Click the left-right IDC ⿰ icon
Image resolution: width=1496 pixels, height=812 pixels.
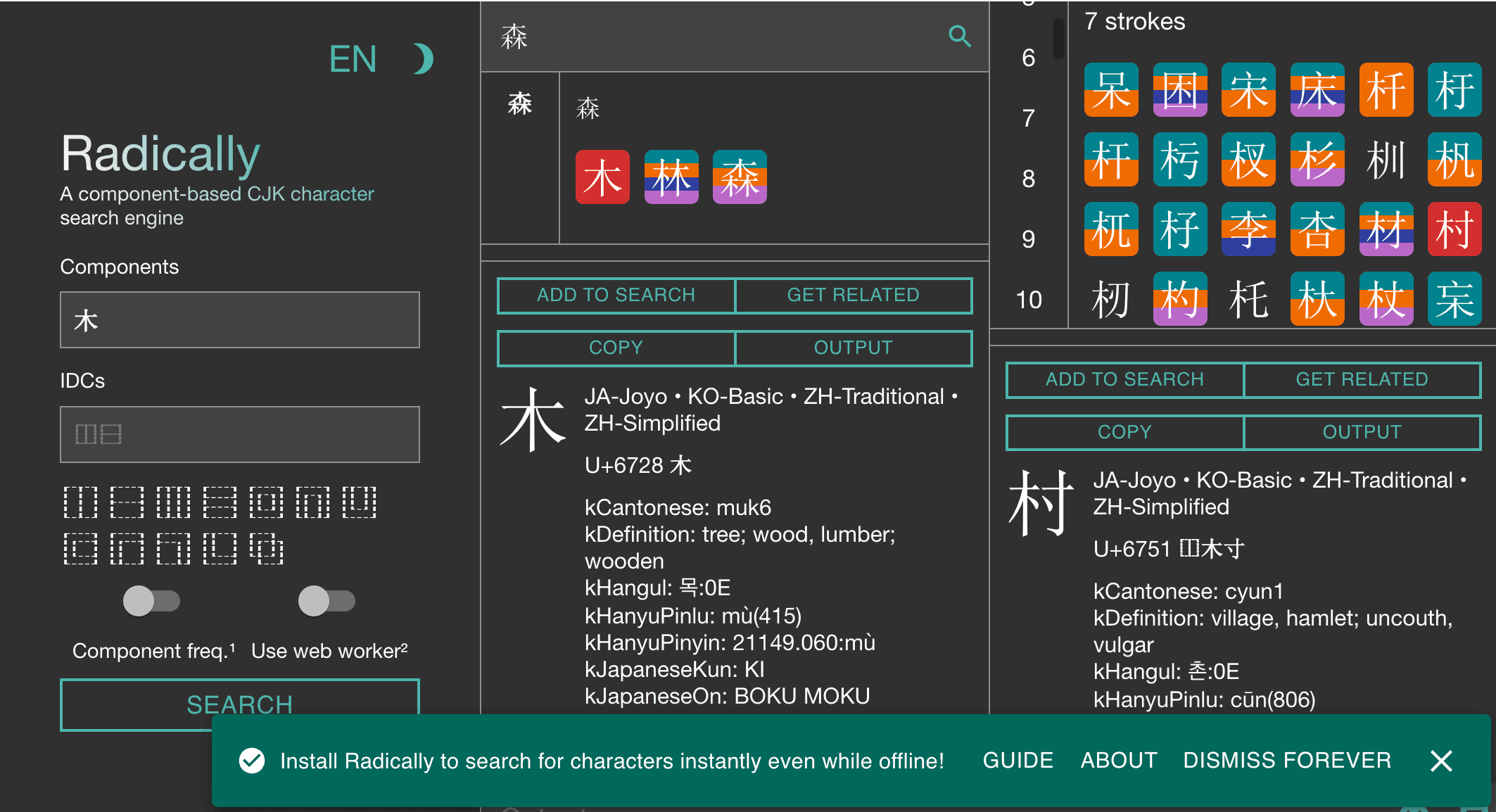80,502
